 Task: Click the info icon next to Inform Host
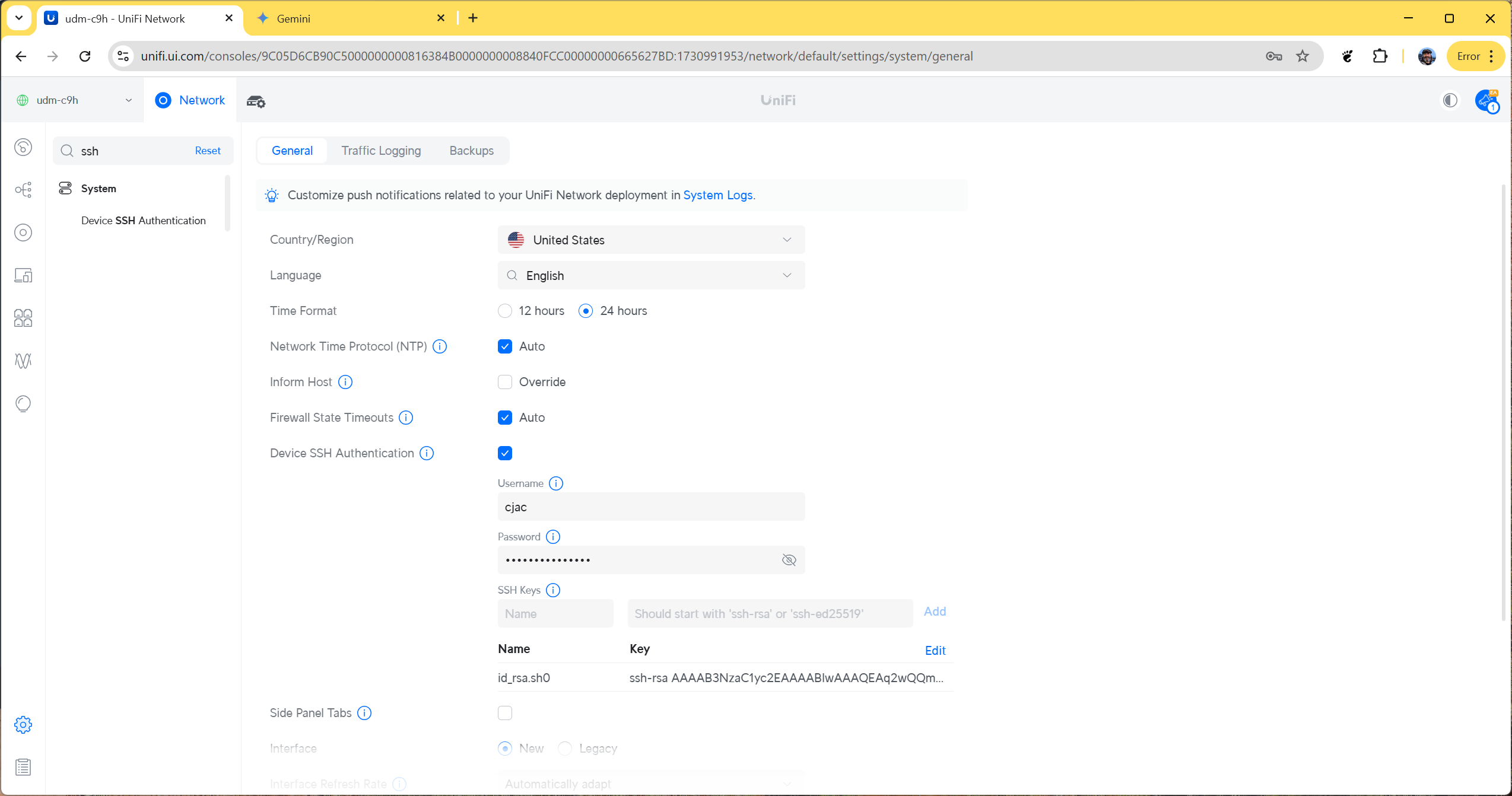pyautogui.click(x=345, y=382)
